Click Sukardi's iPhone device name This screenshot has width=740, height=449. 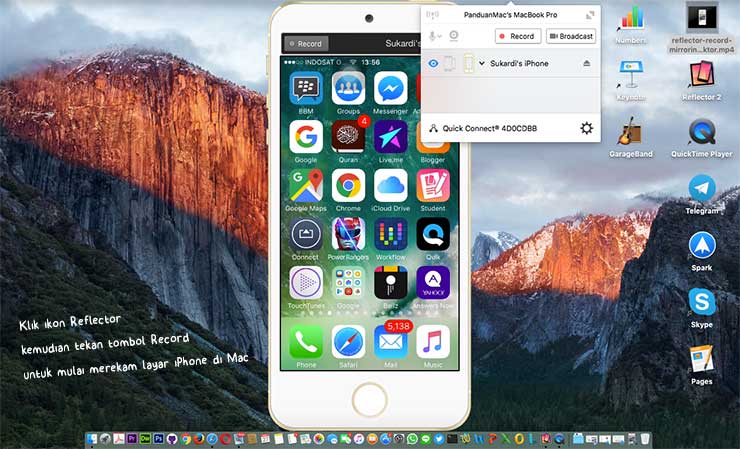tap(519, 63)
